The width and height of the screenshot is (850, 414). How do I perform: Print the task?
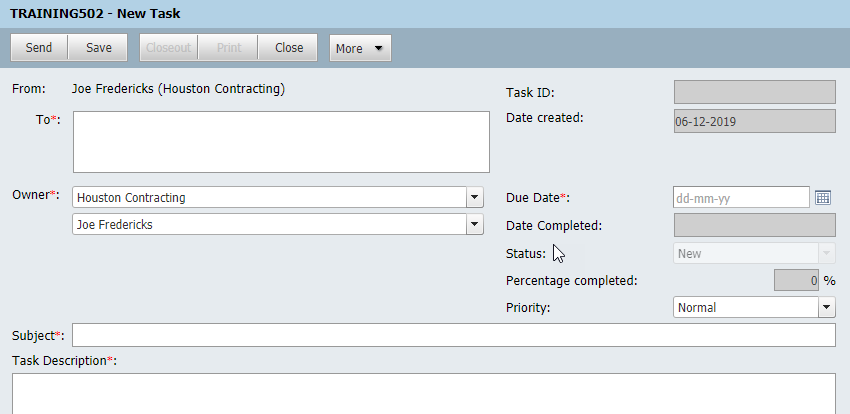(x=228, y=48)
